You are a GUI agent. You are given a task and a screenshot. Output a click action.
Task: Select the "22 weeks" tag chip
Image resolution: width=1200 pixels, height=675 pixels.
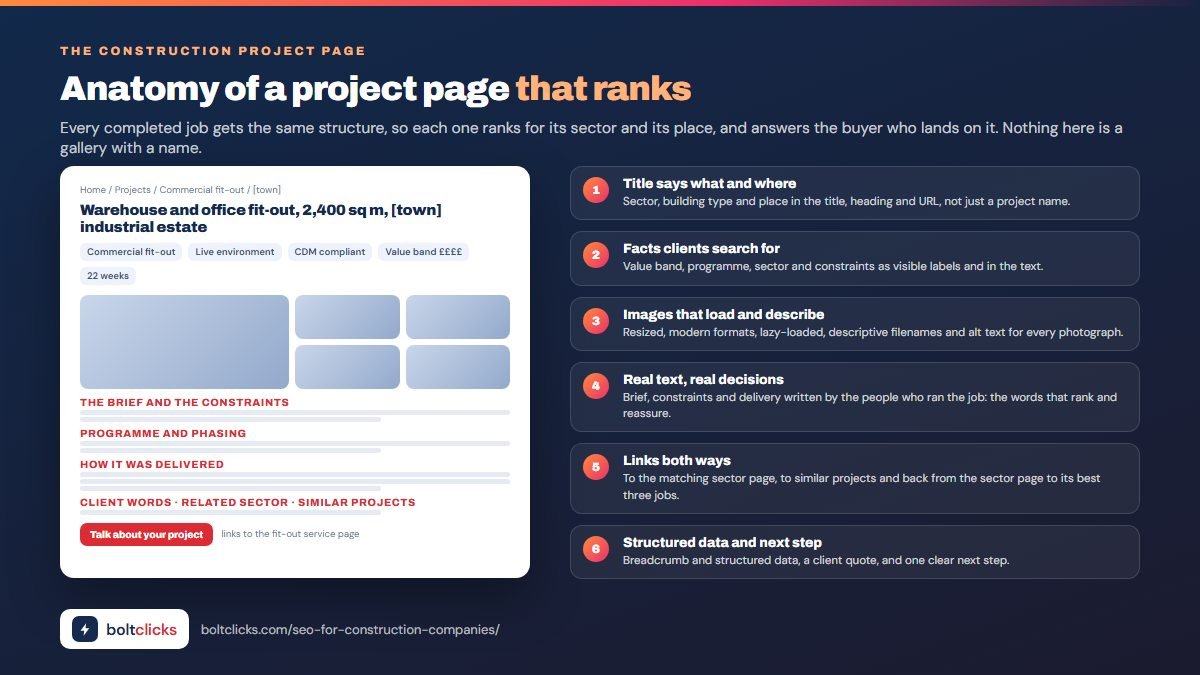pos(108,276)
